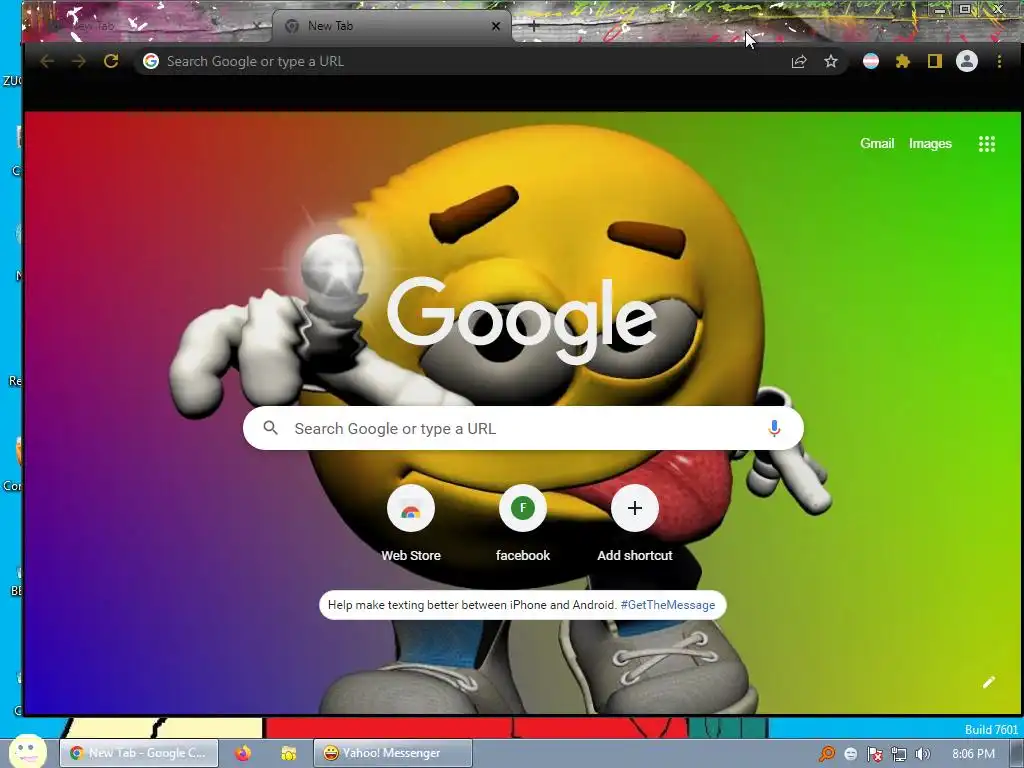The height and width of the screenshot is (768, 1024).
Task: Click the Google icon in address bar
Action: (x=151, y=61)
